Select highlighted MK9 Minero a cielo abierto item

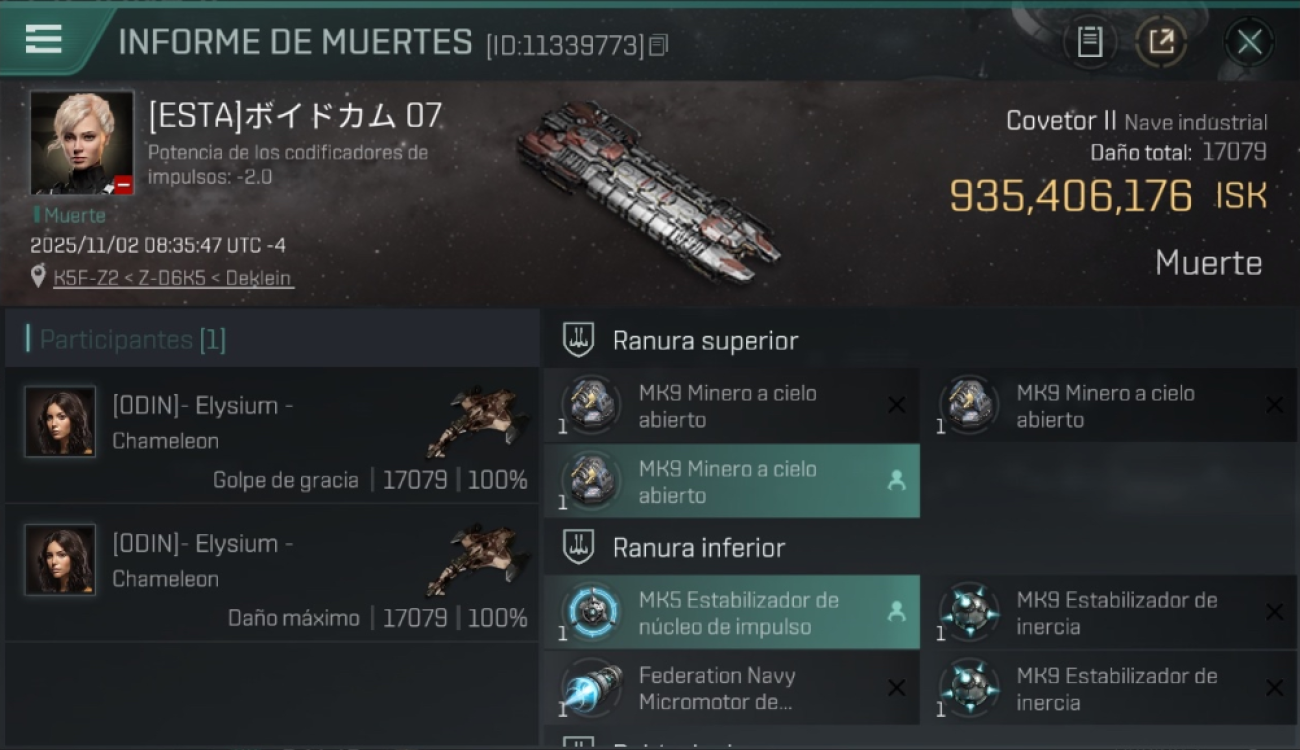click(x=732, y=481)
